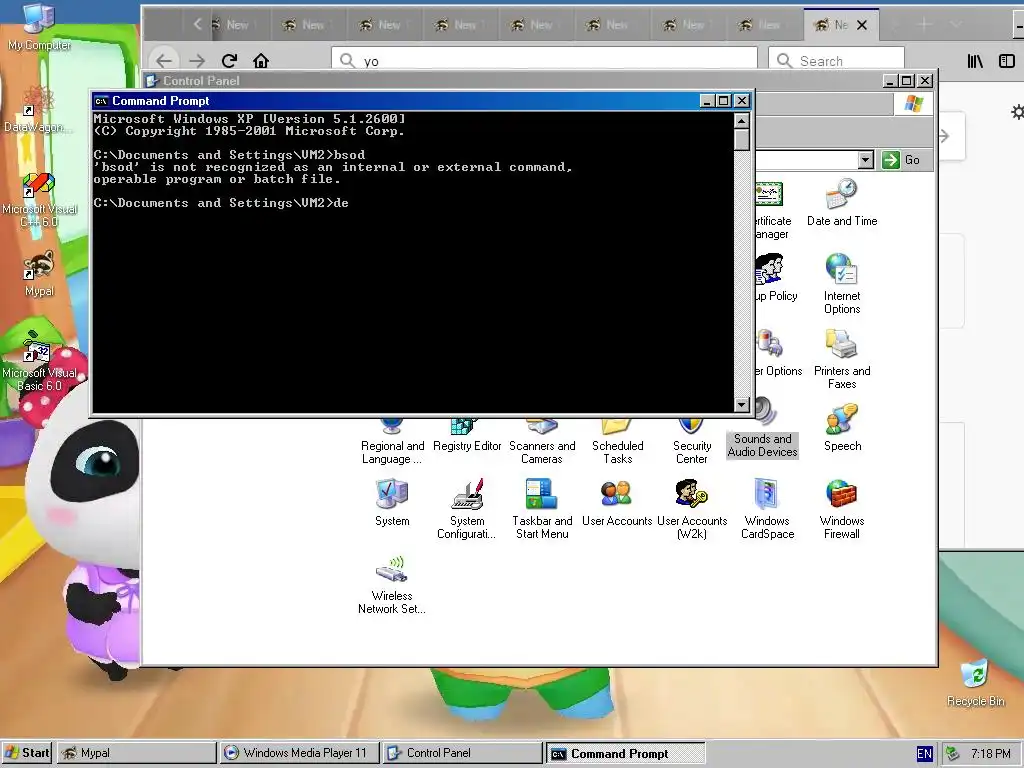Open Date and Time in Control Panel
1024x768 pixels.
click(842, 203)
